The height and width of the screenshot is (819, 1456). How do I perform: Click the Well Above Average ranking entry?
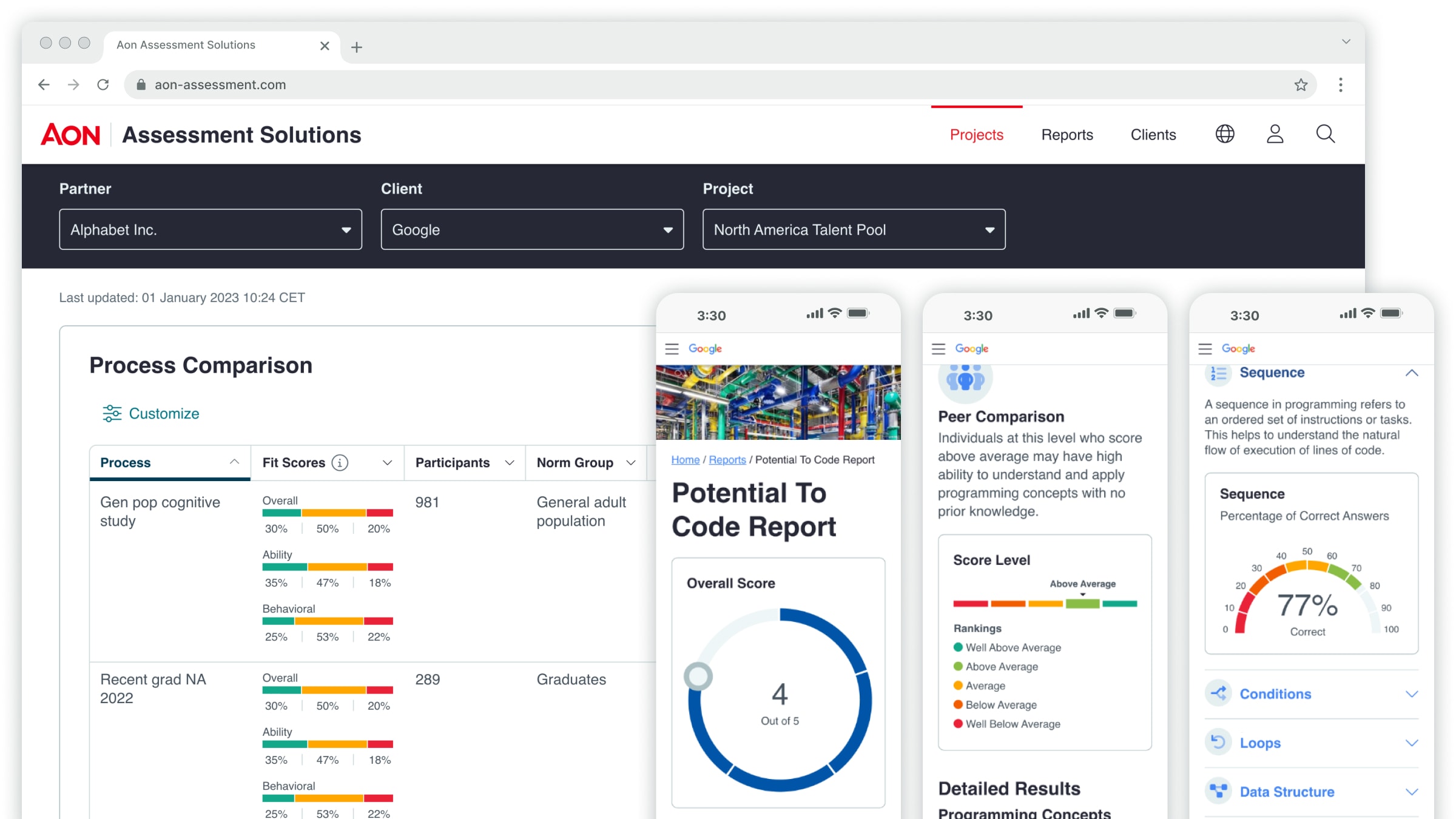[1008, 647]
